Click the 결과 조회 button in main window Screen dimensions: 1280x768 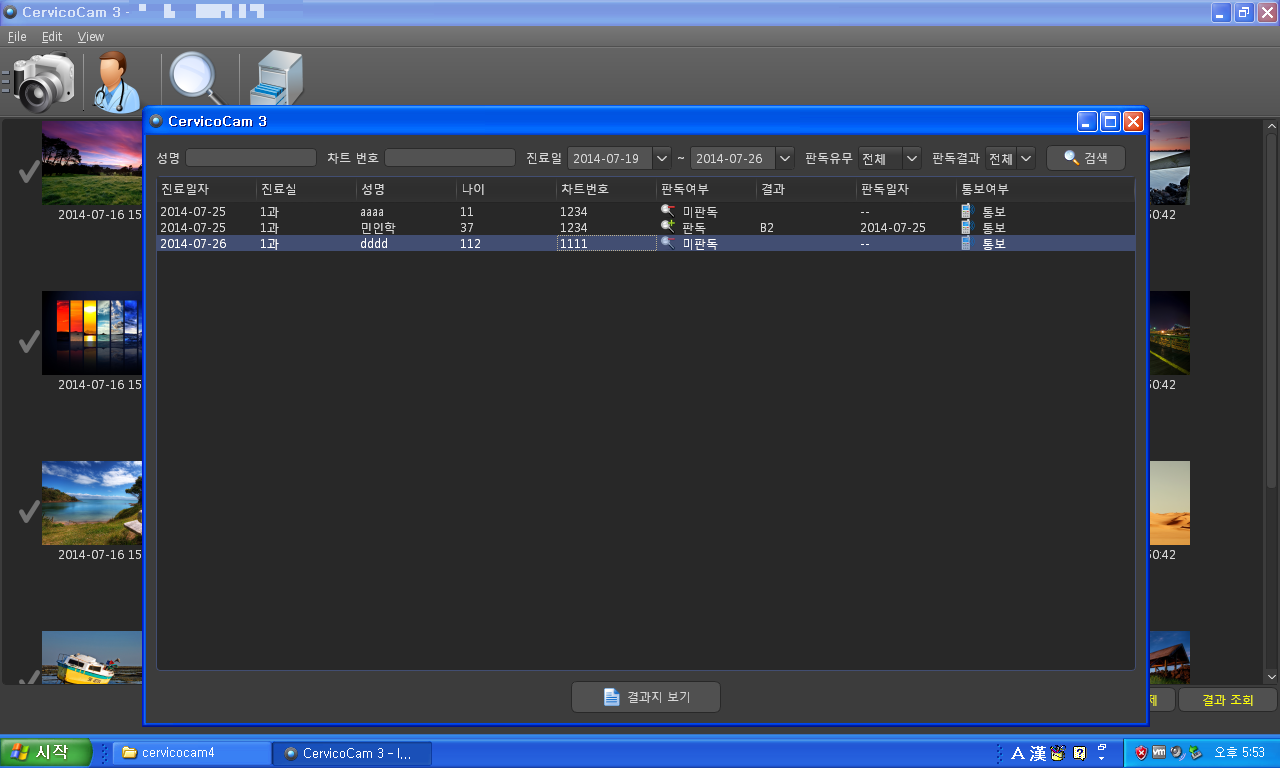tap(1227, 700)
